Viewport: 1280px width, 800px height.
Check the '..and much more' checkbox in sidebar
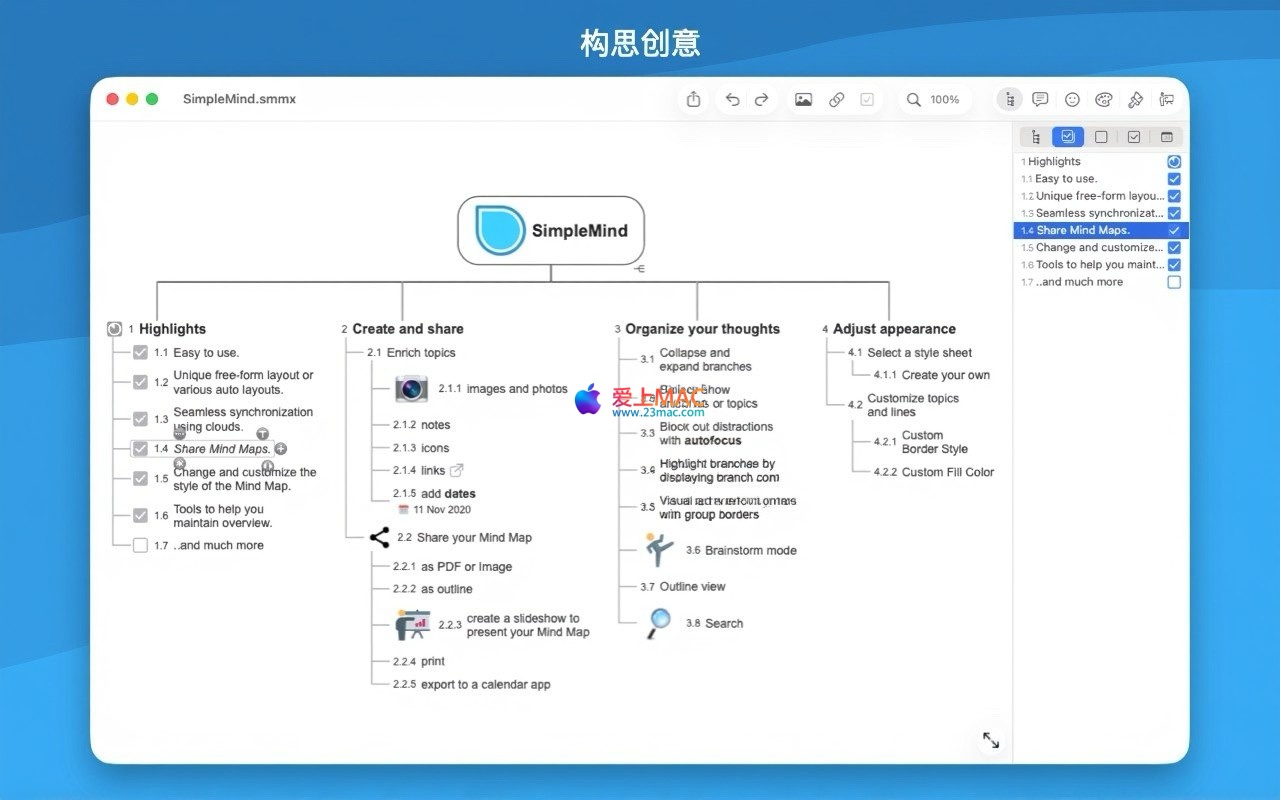pyautogui.click(x=1174, y=282)
